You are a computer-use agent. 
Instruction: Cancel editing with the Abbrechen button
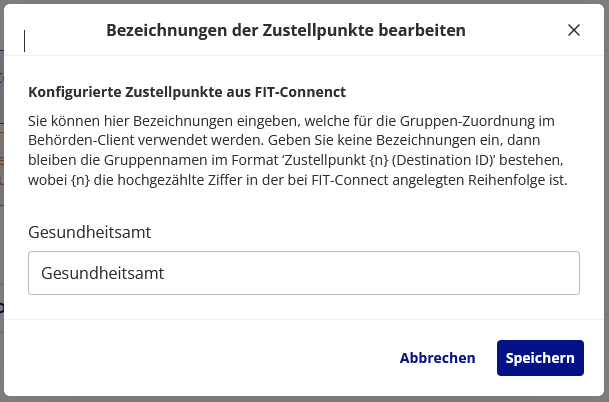click(x=437, y=358)
